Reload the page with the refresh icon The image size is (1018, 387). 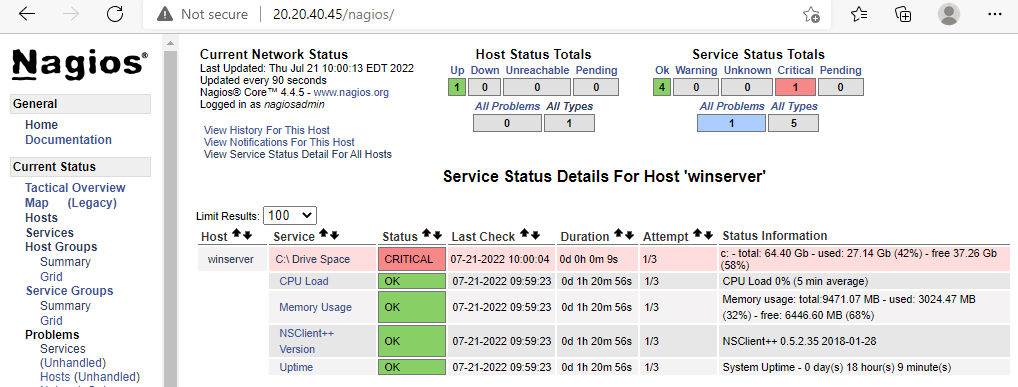coord(115,14)
